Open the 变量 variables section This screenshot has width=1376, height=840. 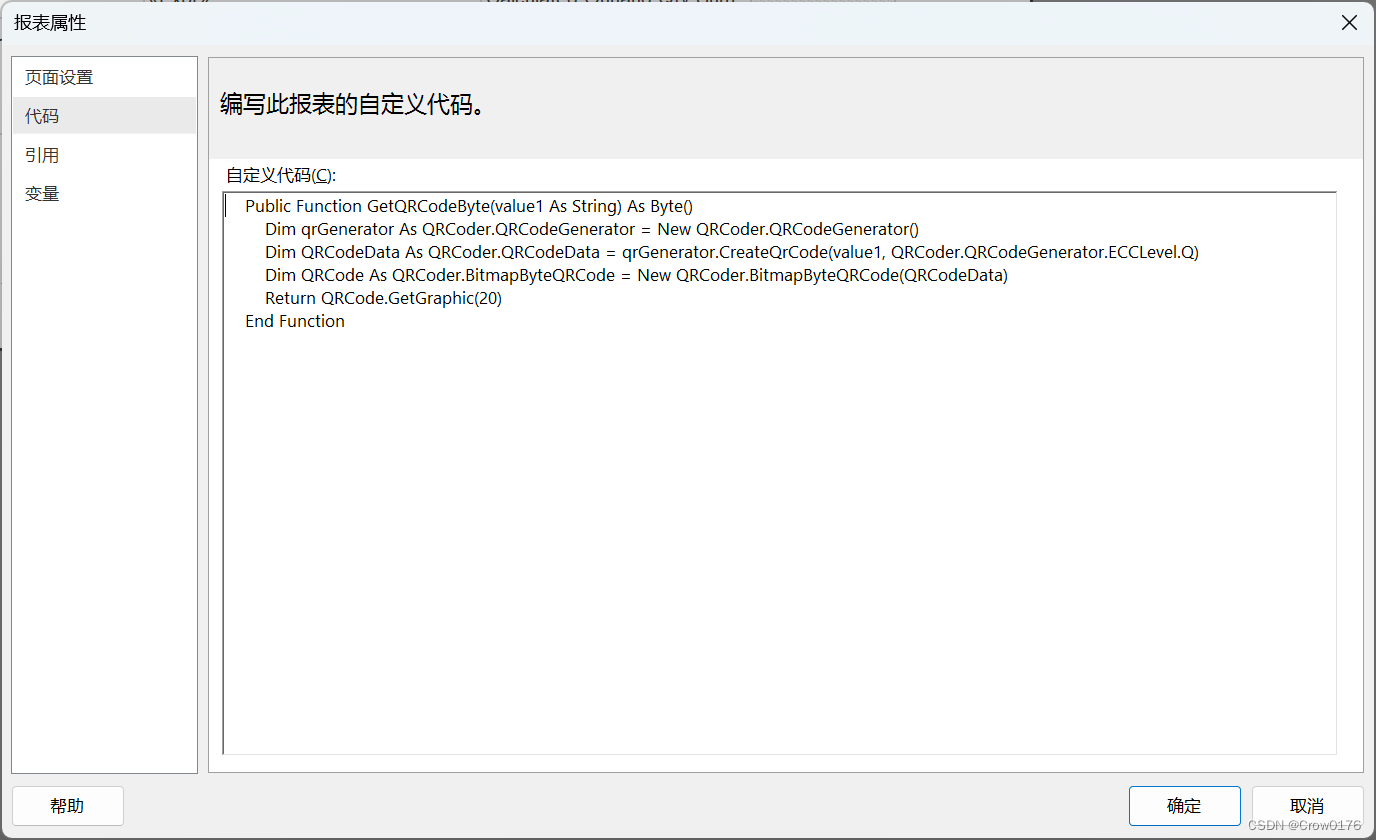pos(40,192)
